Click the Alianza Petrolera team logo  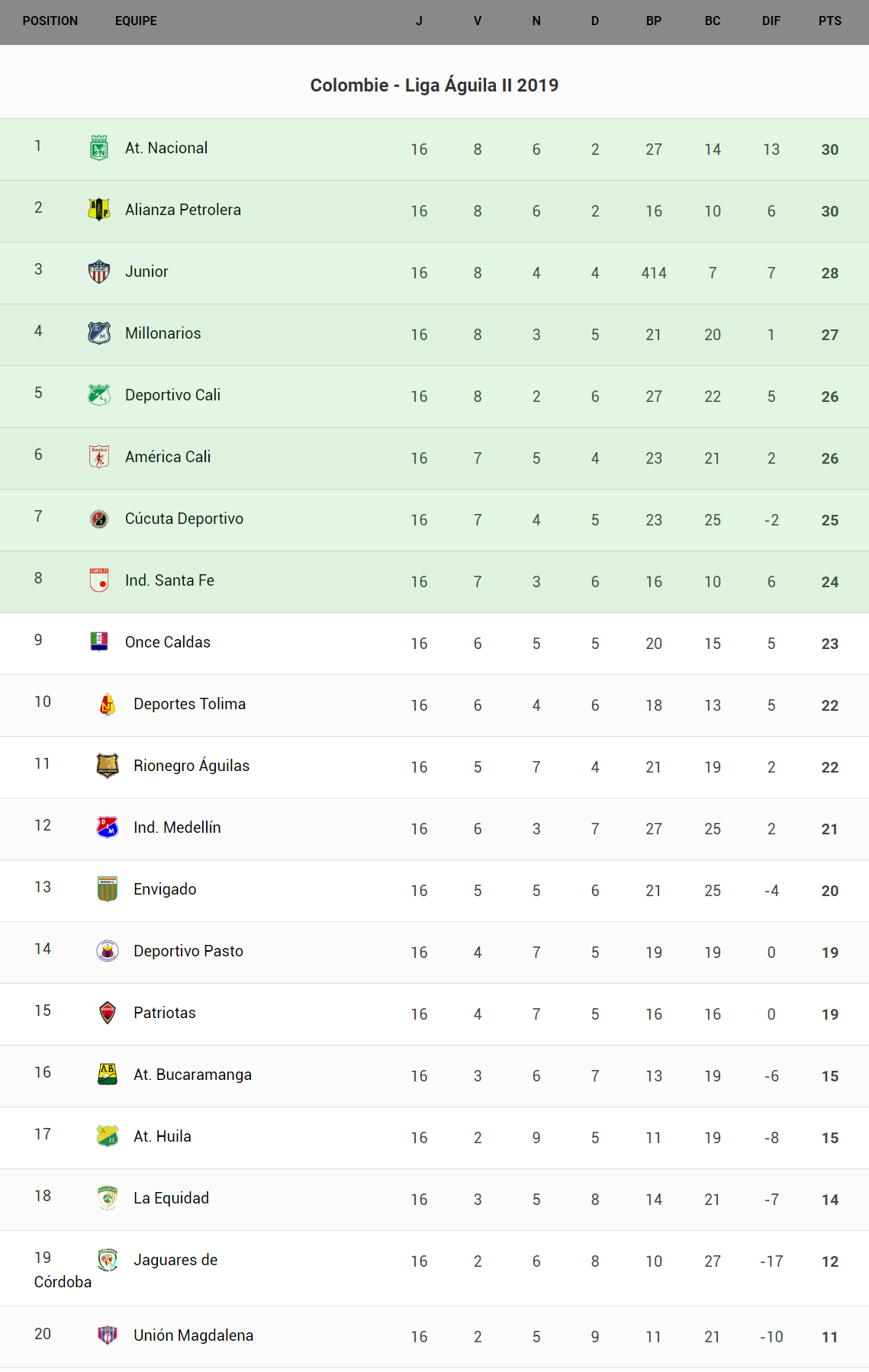[99, 210]
